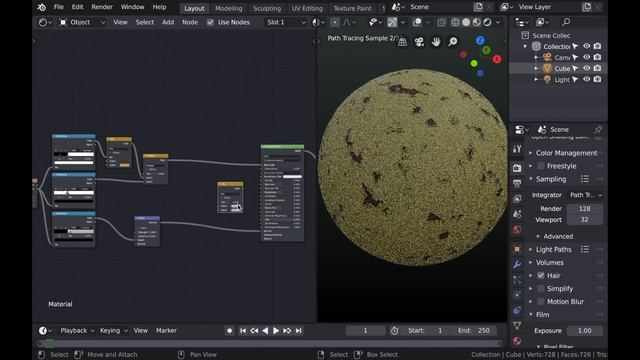
Task: Open the Render menu
Action: pos(102,7)
